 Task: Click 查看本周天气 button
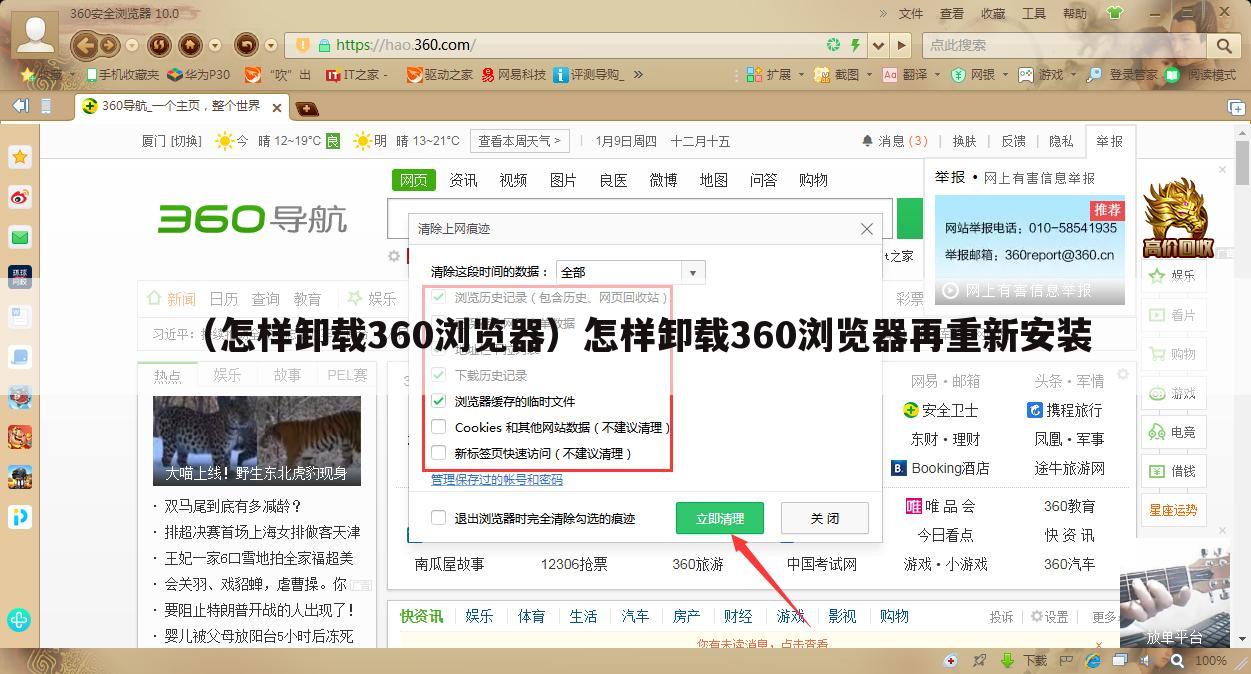tap(519, 141)
